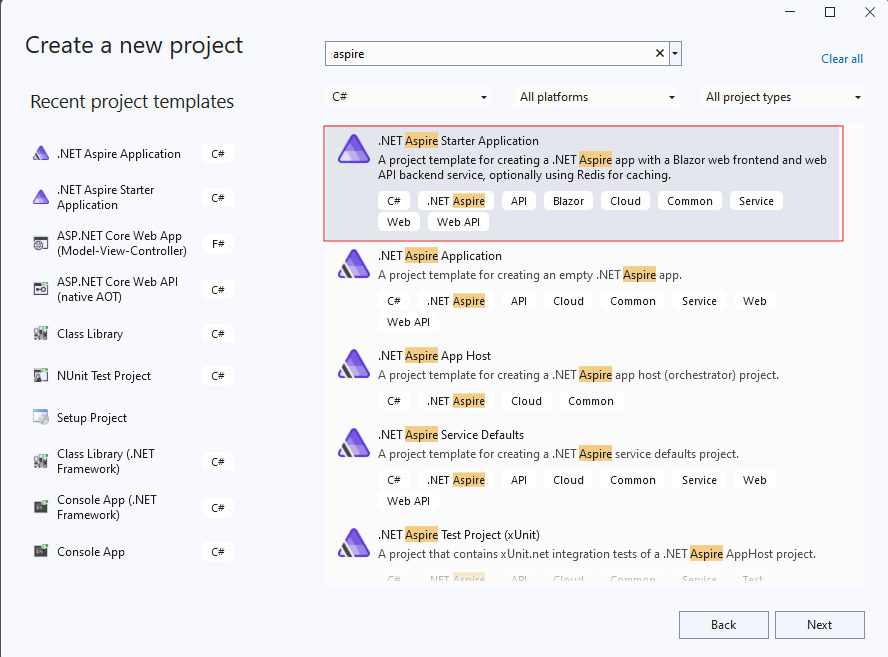Select the recent Class Library icon

(41, 334)
